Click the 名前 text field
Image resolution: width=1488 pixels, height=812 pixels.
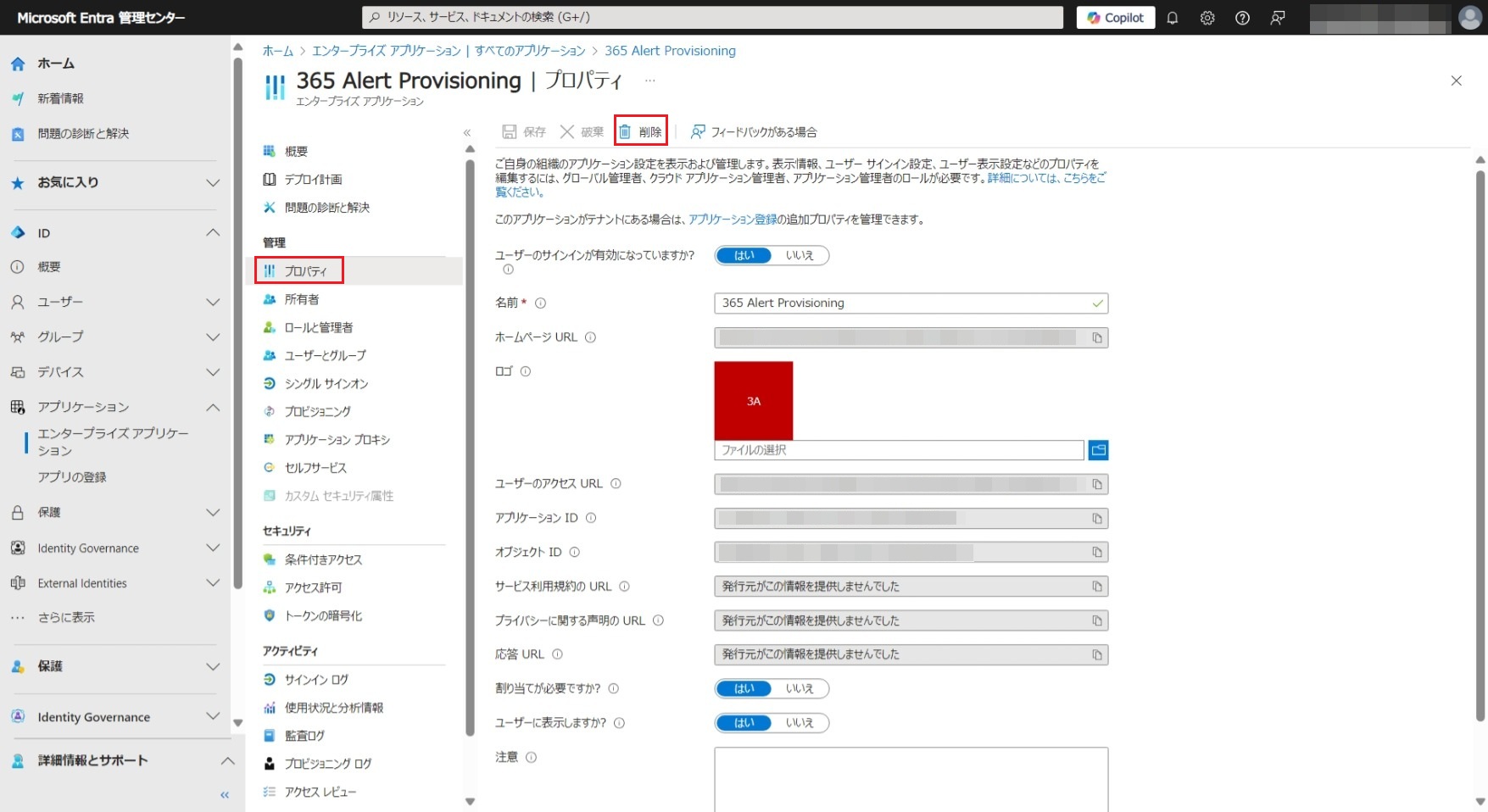click(x=903, y=303)
